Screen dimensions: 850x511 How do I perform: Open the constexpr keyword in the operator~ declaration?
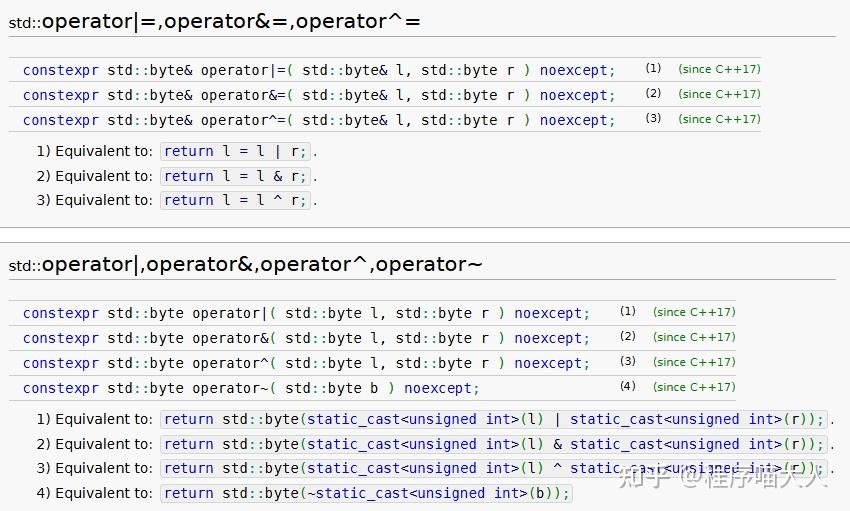click(x=61, y=388)
